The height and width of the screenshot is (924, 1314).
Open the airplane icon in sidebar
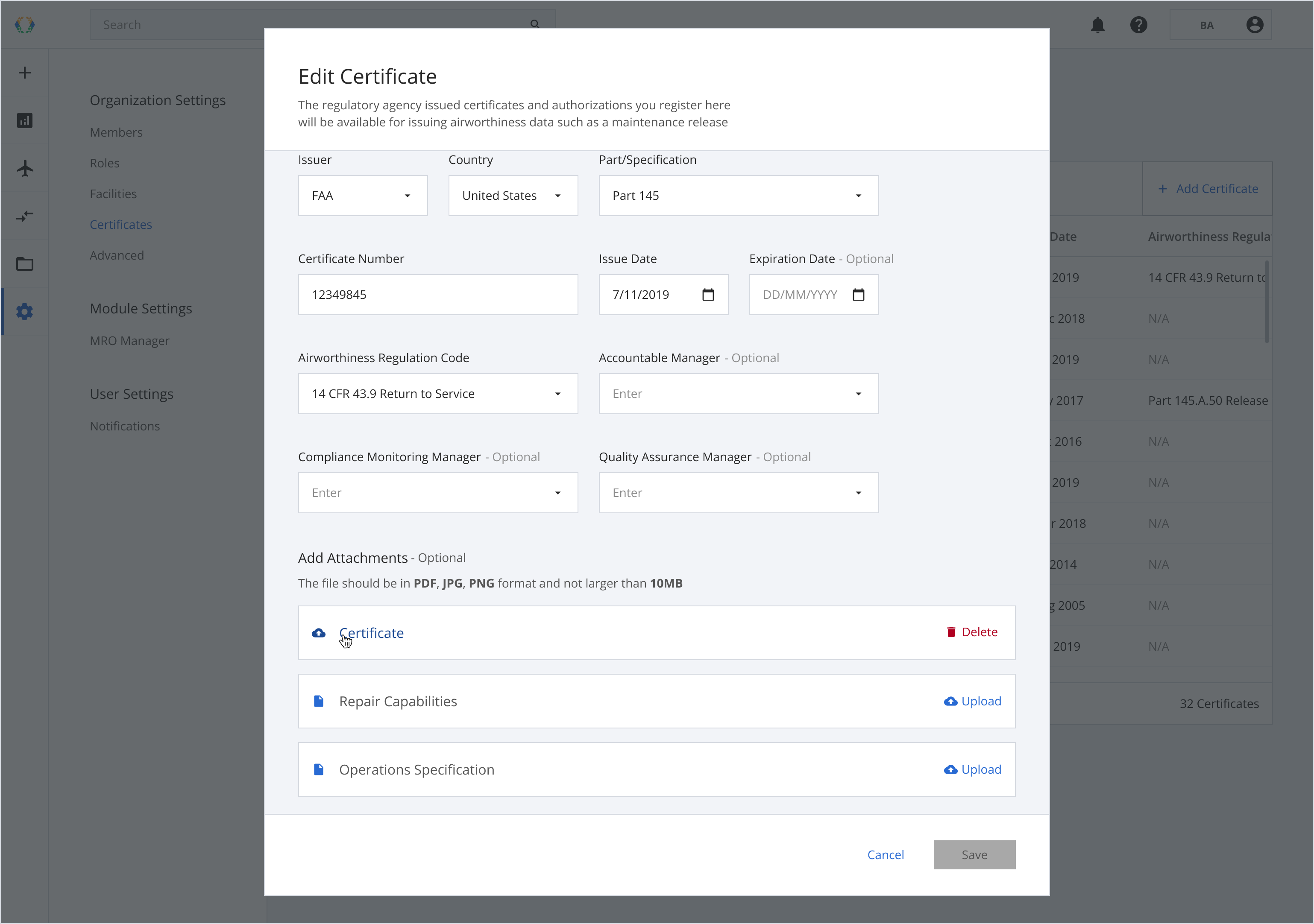coord(25,168)
